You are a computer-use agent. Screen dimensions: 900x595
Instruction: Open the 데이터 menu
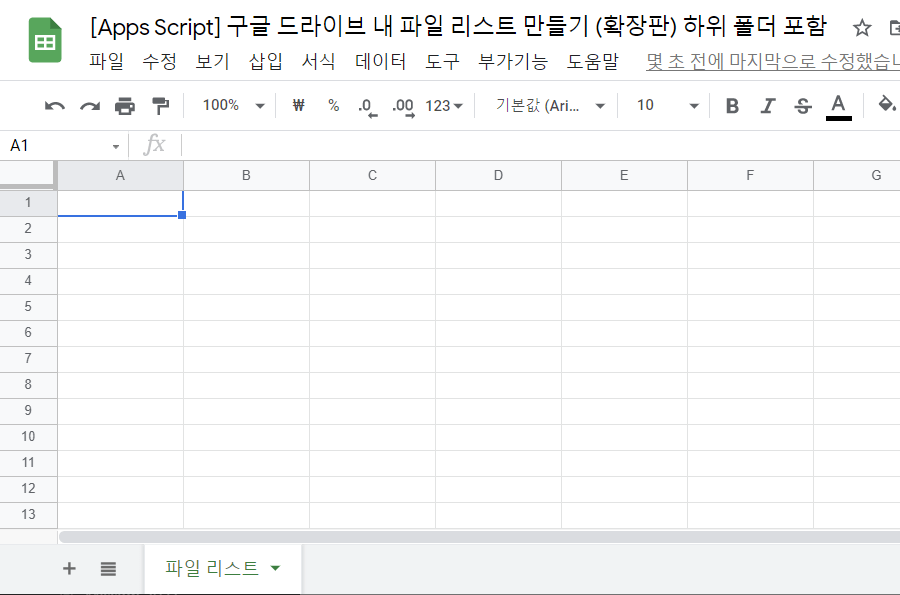click(x=381, y=62)
